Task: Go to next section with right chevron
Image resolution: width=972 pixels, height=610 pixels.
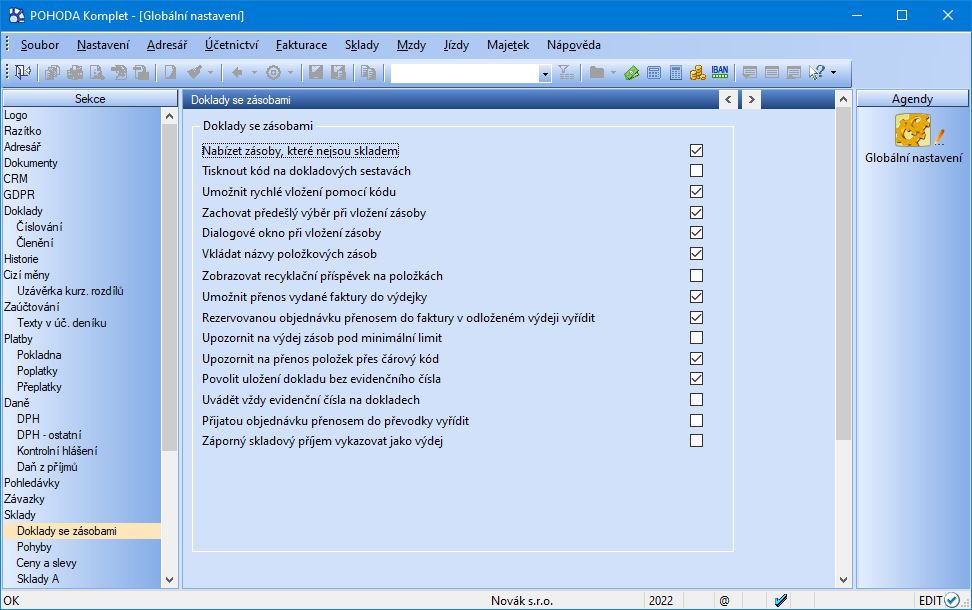Action: (x=751, y=99)
